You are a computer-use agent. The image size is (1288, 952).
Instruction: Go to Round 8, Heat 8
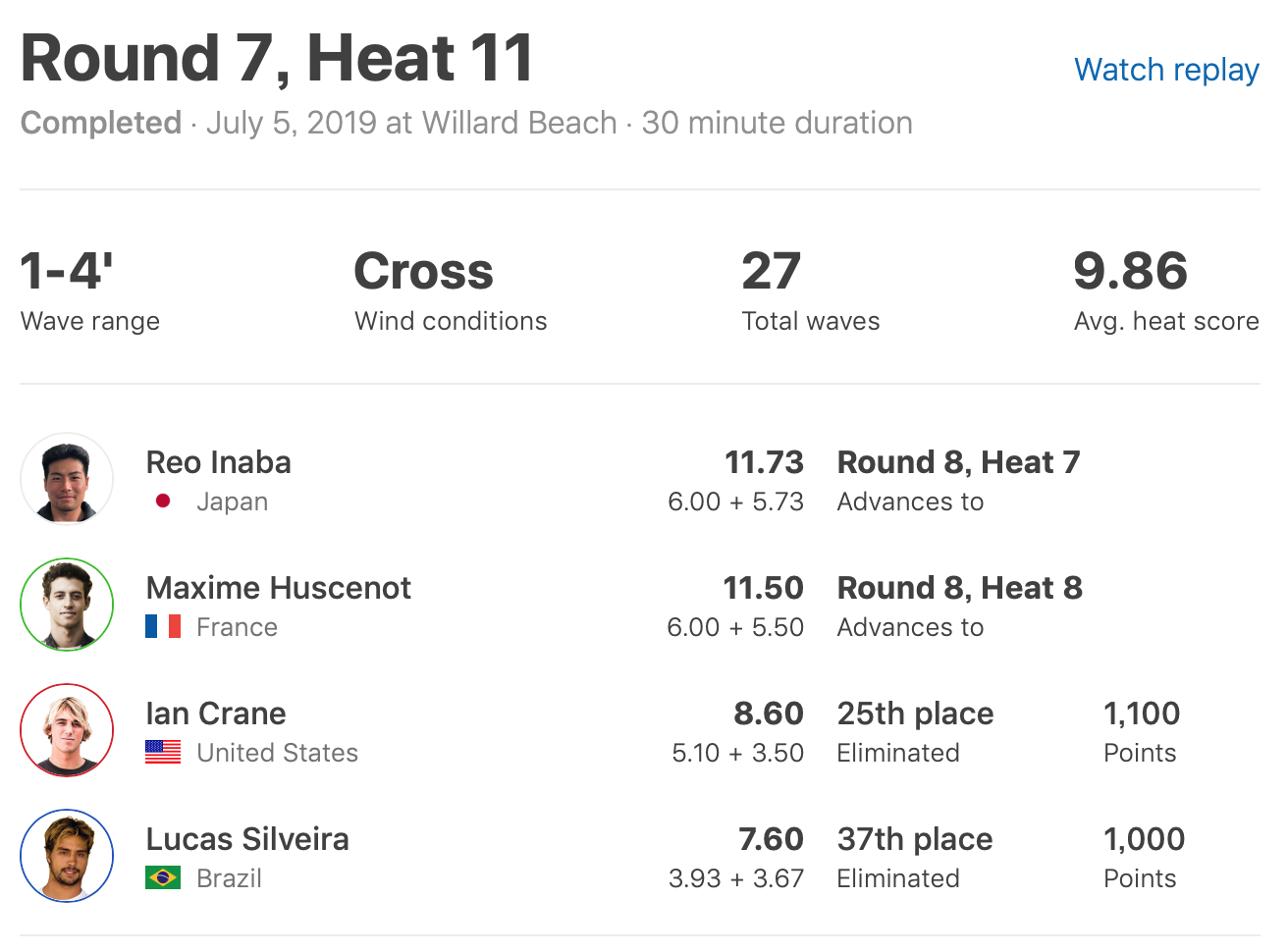[x=959, y=588]
